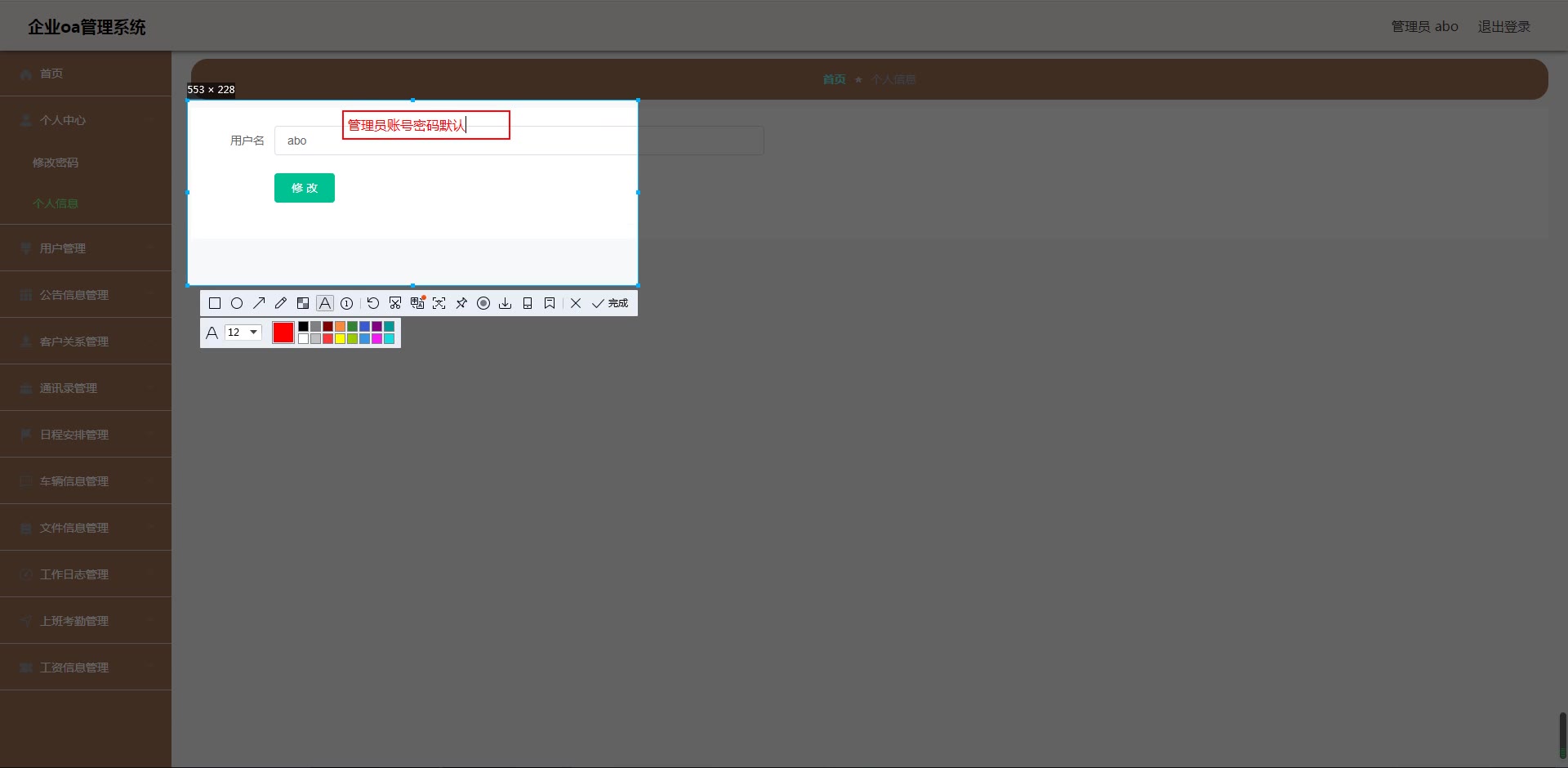Click the current red color preview box
Image resolution: width=1568 pixels, height=768 pixels.
[x=283, y=333]
